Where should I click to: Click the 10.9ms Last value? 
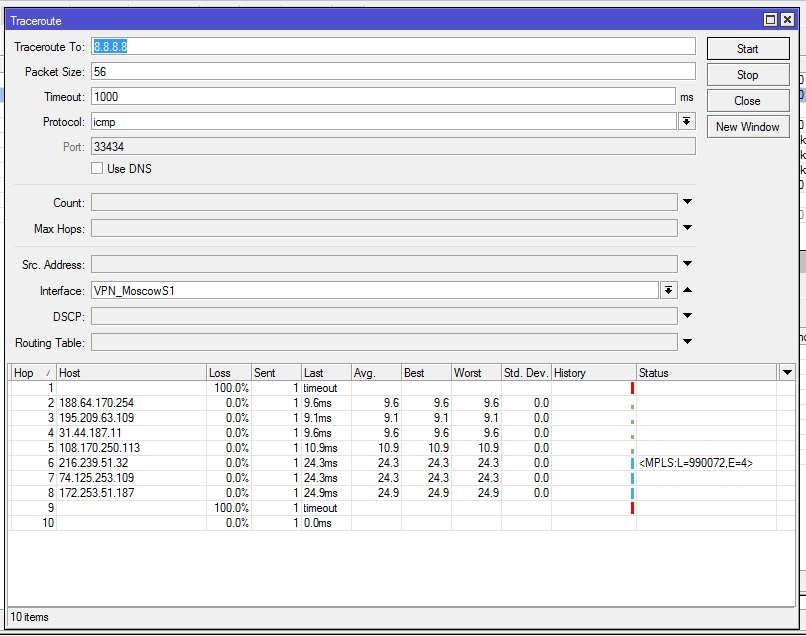coord(320,447)
